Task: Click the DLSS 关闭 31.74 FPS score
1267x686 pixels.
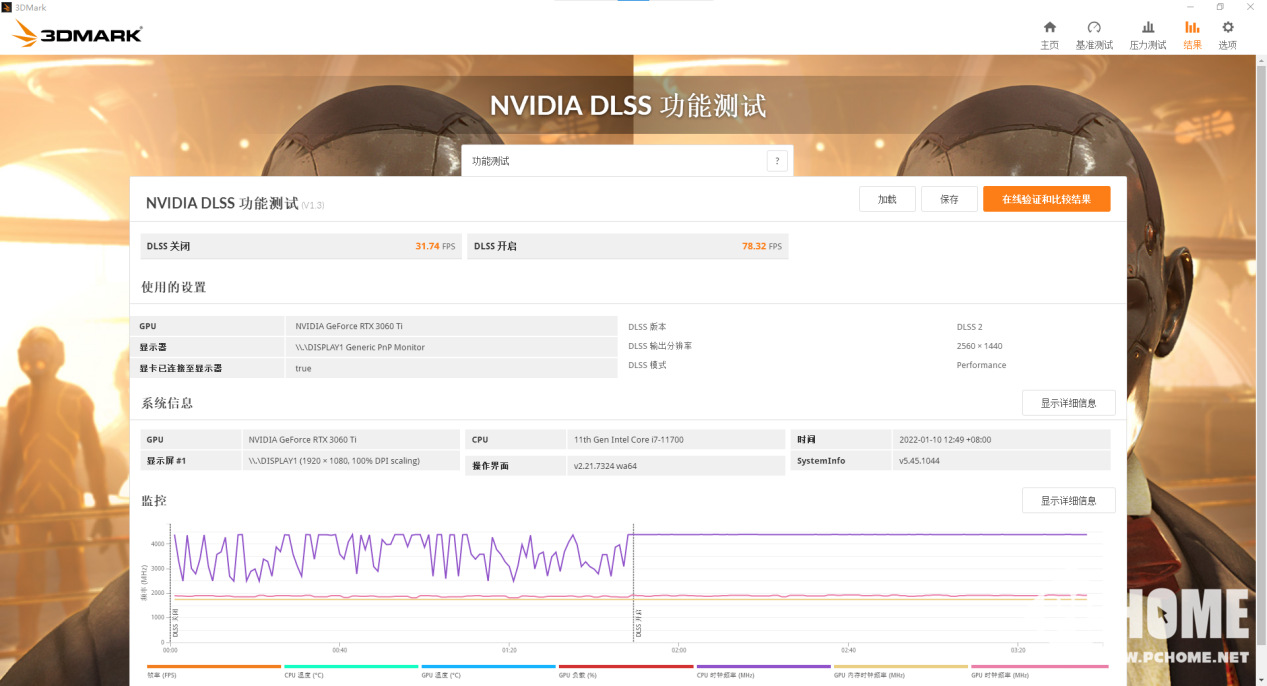Action: point(301,246)
